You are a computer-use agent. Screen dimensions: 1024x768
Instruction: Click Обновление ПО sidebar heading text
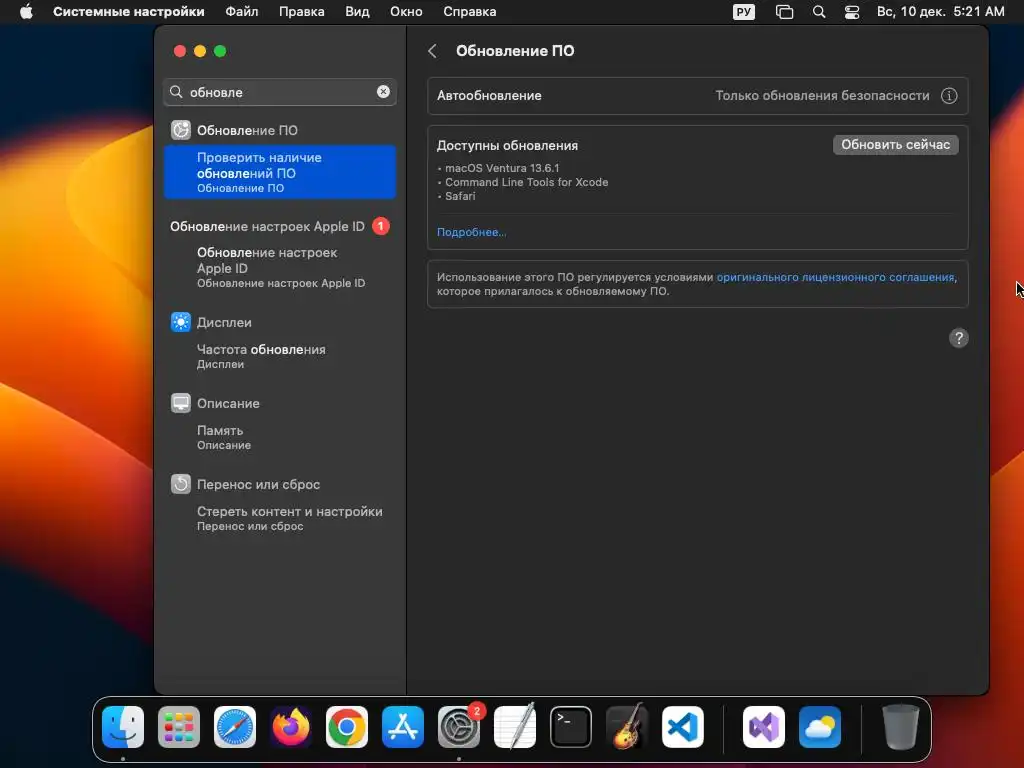[x=247, y=131]
